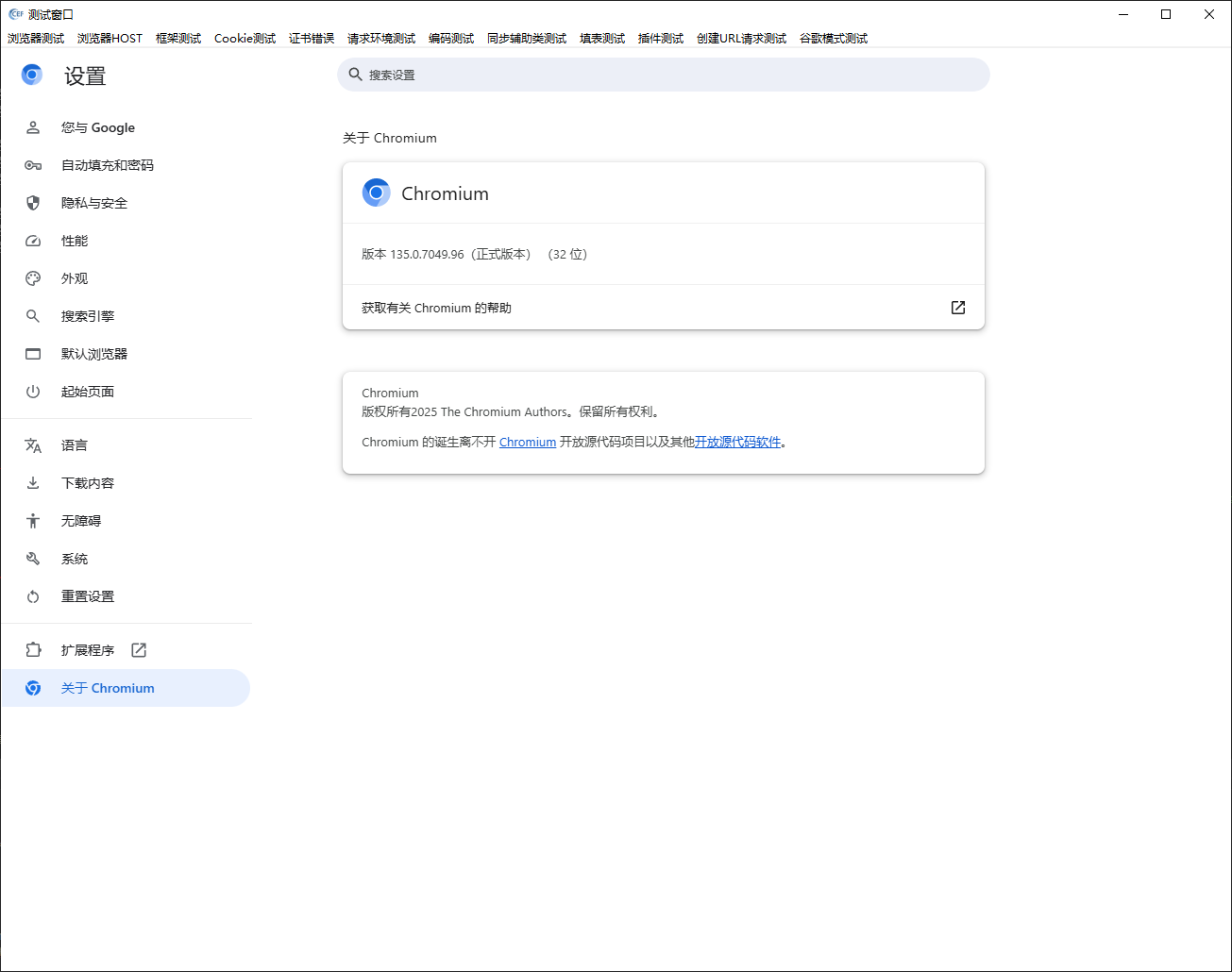Follow the 开放源代码软件 hyperlink
This screenshot has height=972, width=1232.
click(x=738, y=442)
